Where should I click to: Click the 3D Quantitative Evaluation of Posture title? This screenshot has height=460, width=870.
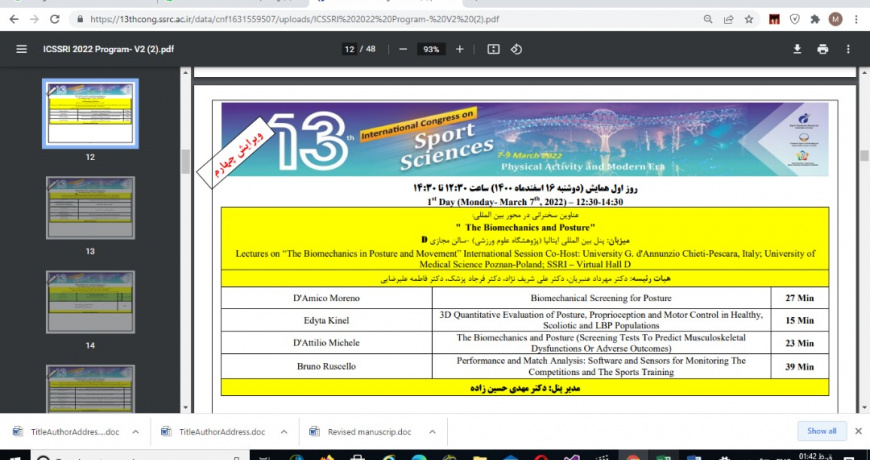(601, 320)
